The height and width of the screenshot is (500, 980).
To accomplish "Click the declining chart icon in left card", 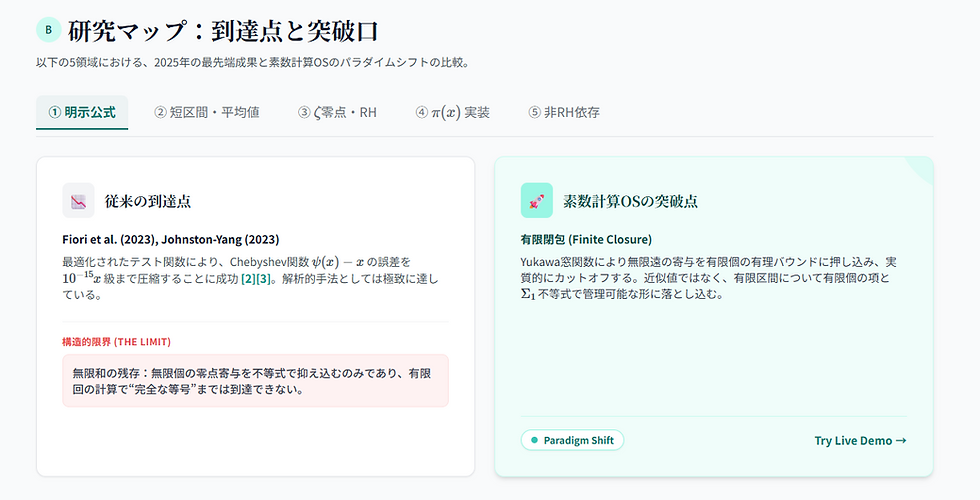I will coord(78,200).
